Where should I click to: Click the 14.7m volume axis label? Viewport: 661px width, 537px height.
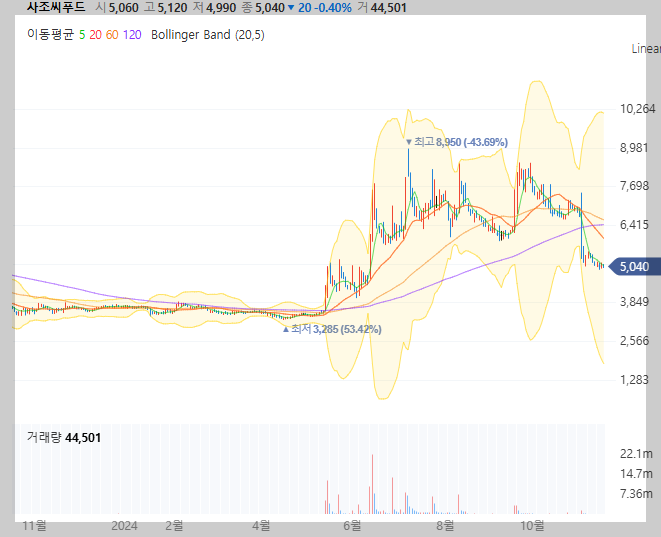tap(636, 474)
